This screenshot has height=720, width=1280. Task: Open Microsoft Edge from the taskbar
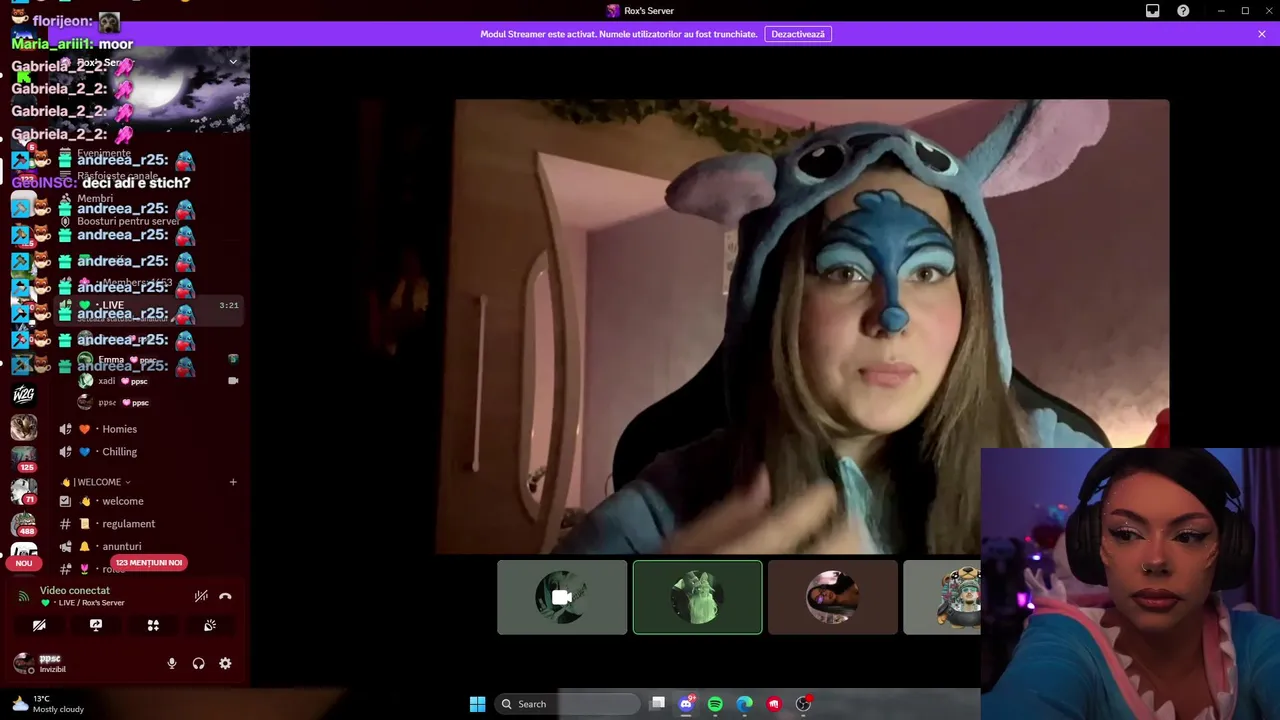pos(744,704)
